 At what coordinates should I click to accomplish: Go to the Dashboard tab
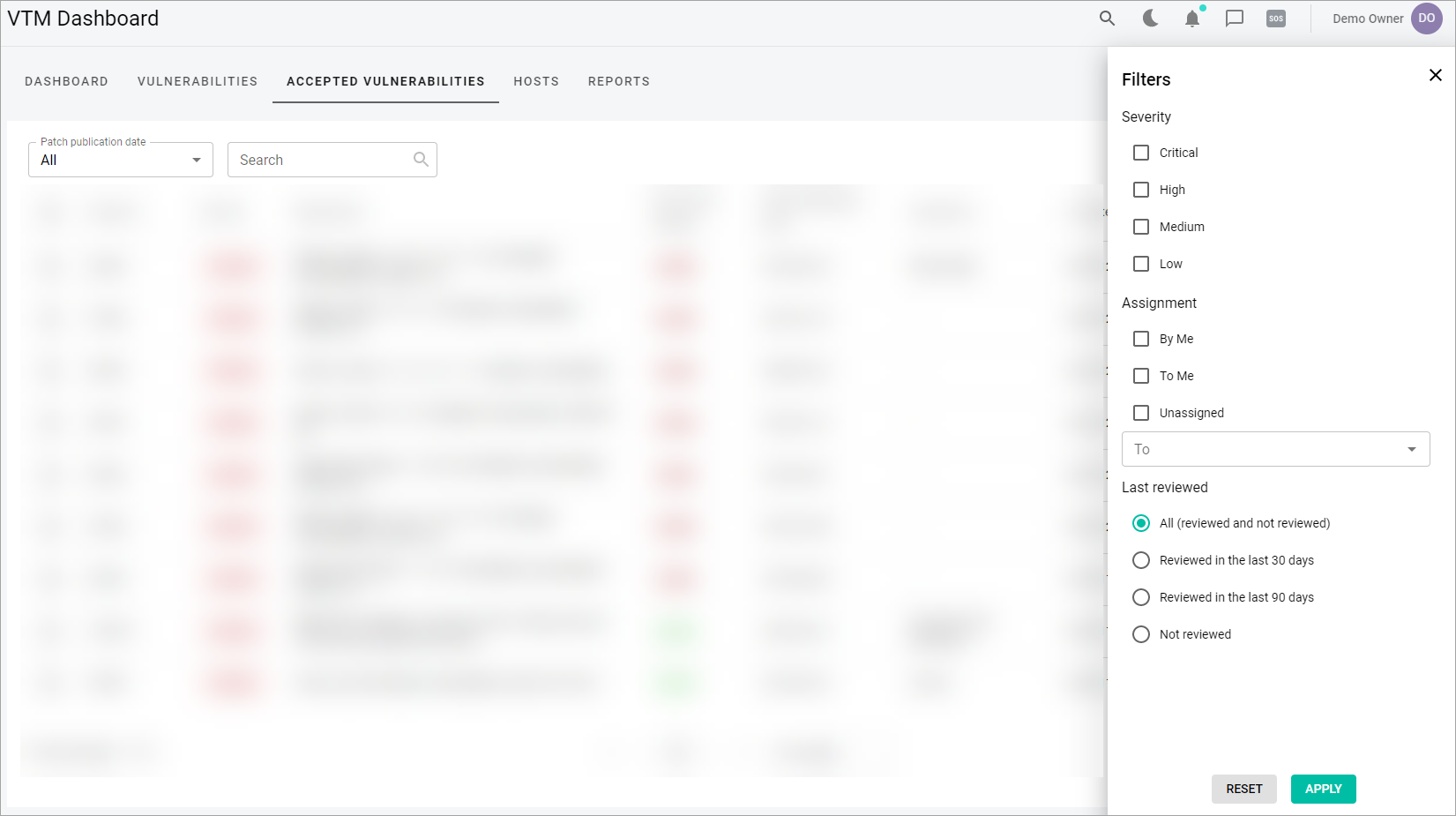66,81
